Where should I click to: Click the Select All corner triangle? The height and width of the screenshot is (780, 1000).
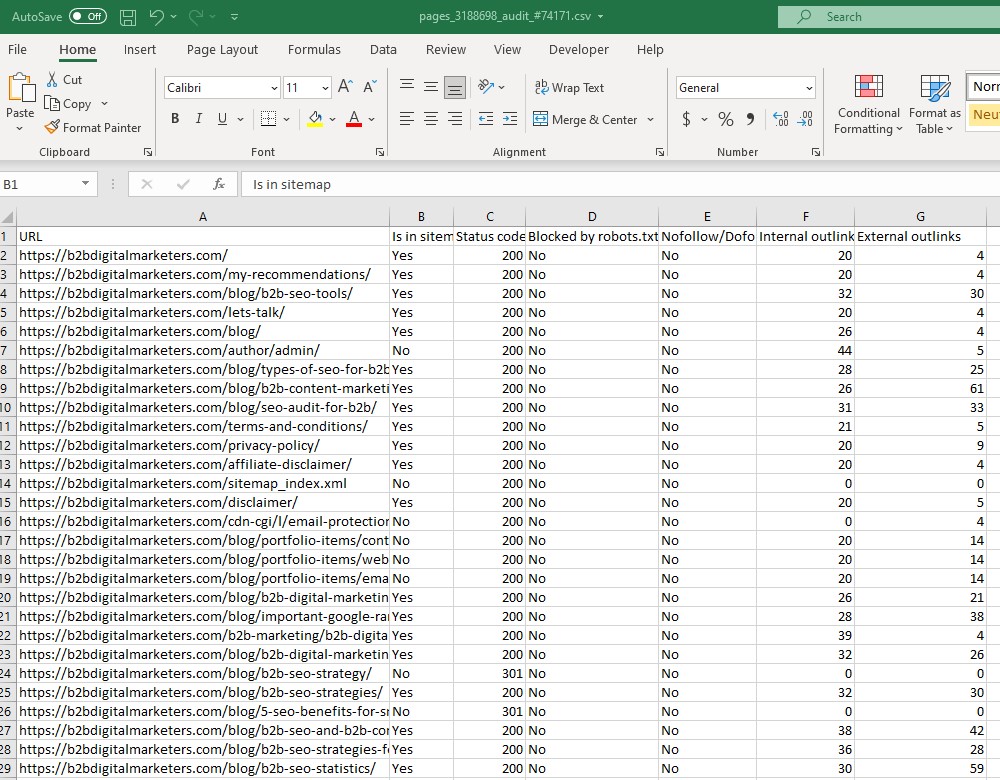[x=8, y=217]
